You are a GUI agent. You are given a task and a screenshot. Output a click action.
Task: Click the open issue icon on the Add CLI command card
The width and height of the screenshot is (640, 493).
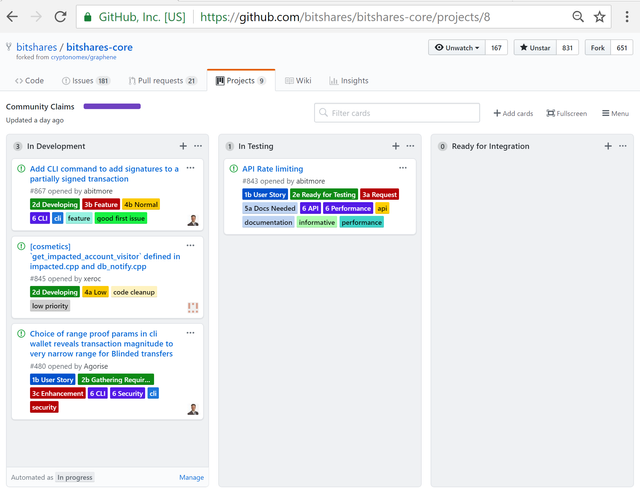click(21, 169)
